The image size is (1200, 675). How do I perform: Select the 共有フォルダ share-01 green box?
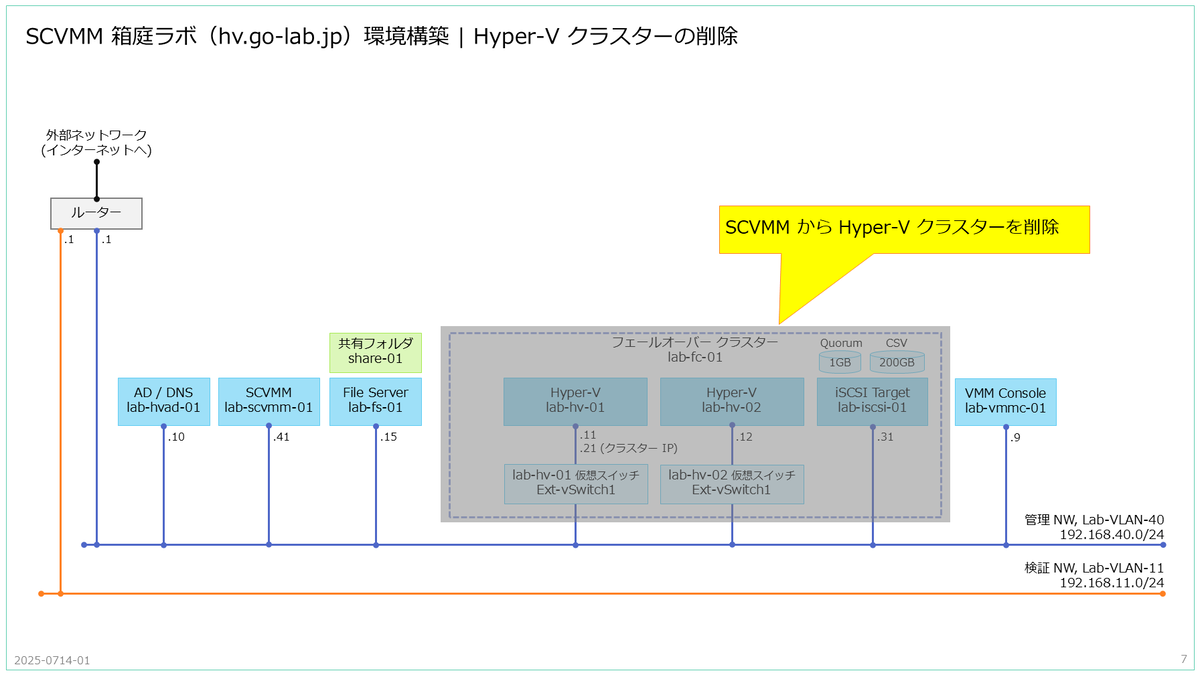(376, 352)
